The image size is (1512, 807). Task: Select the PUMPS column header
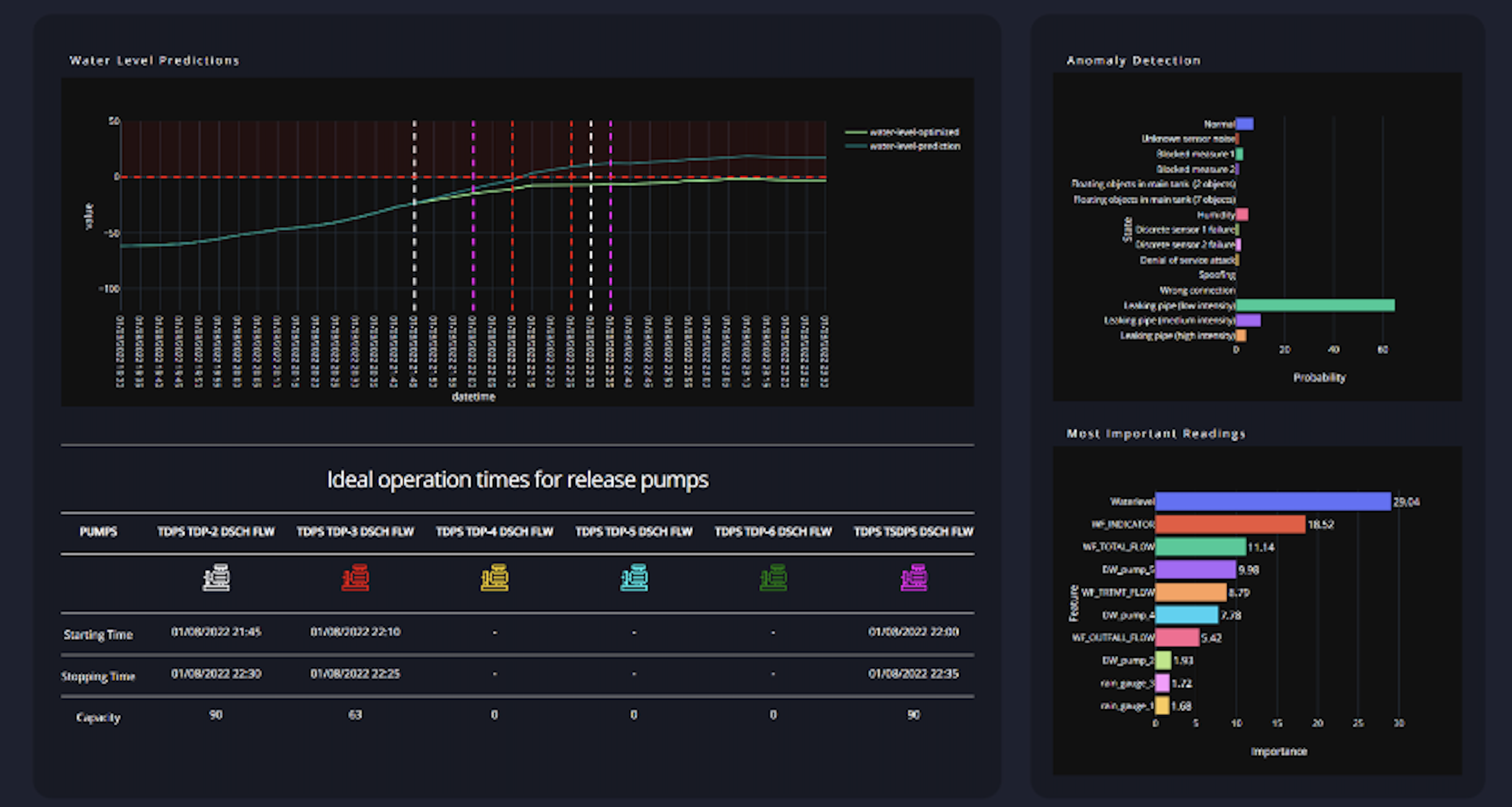point(98,531)
